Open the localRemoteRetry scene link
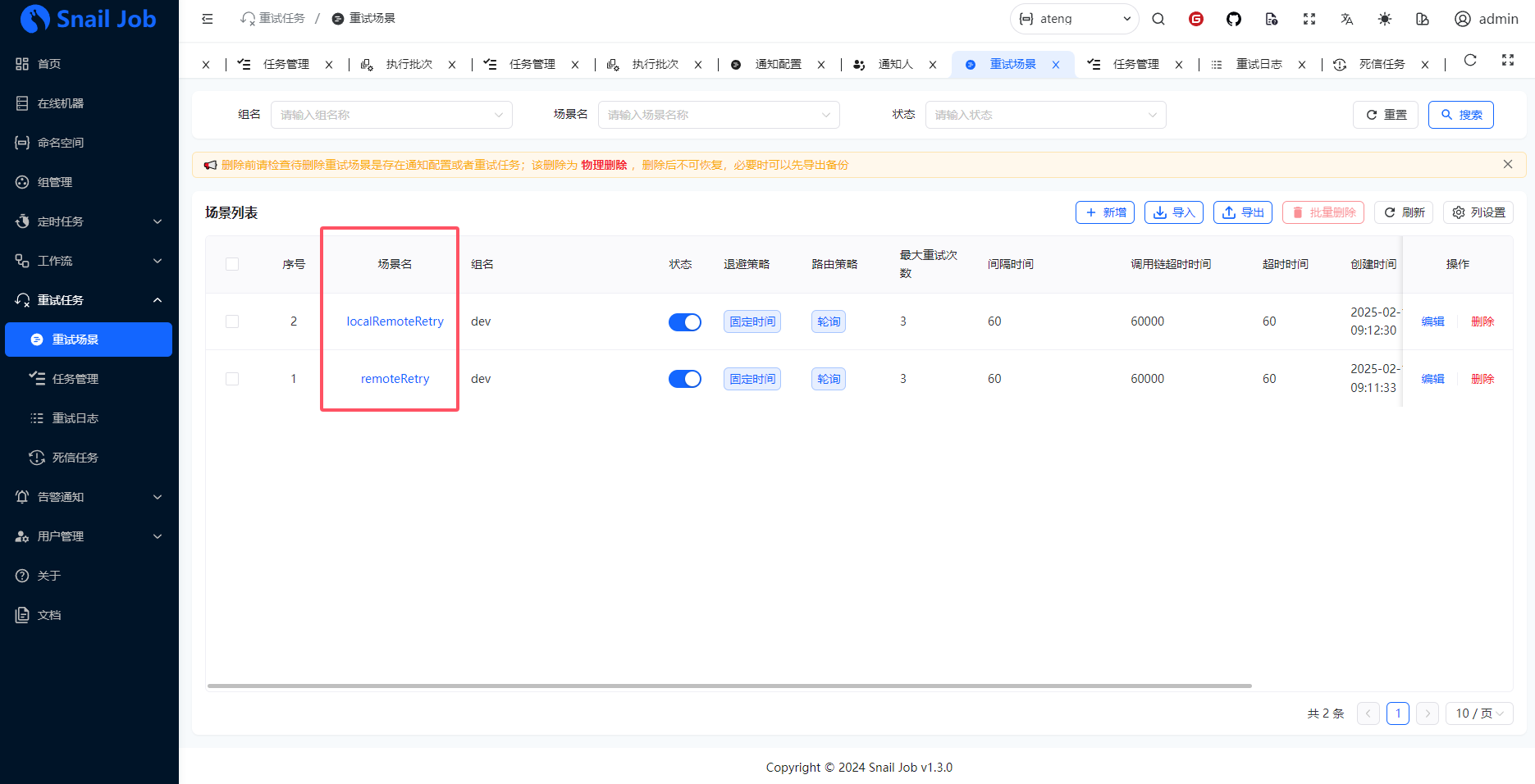Screen dimensions: 1535x784 point(395,321)
